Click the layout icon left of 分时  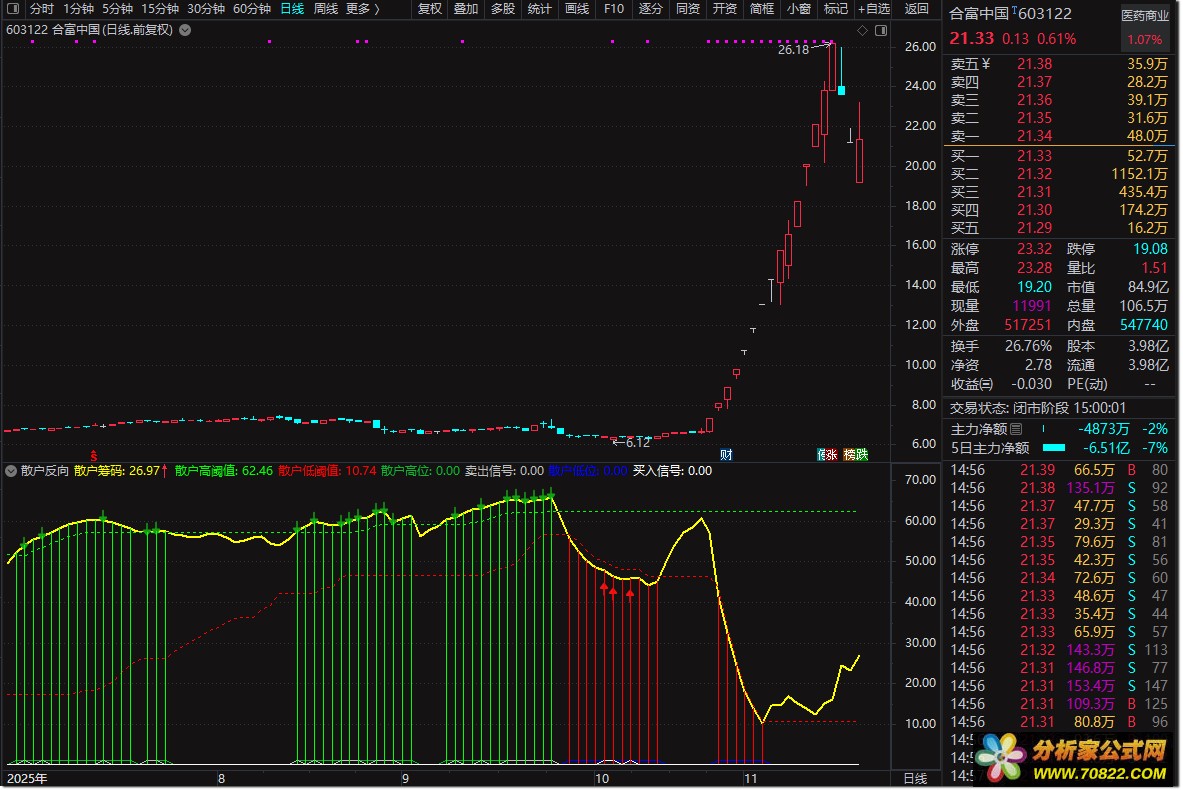click(14, 9)
